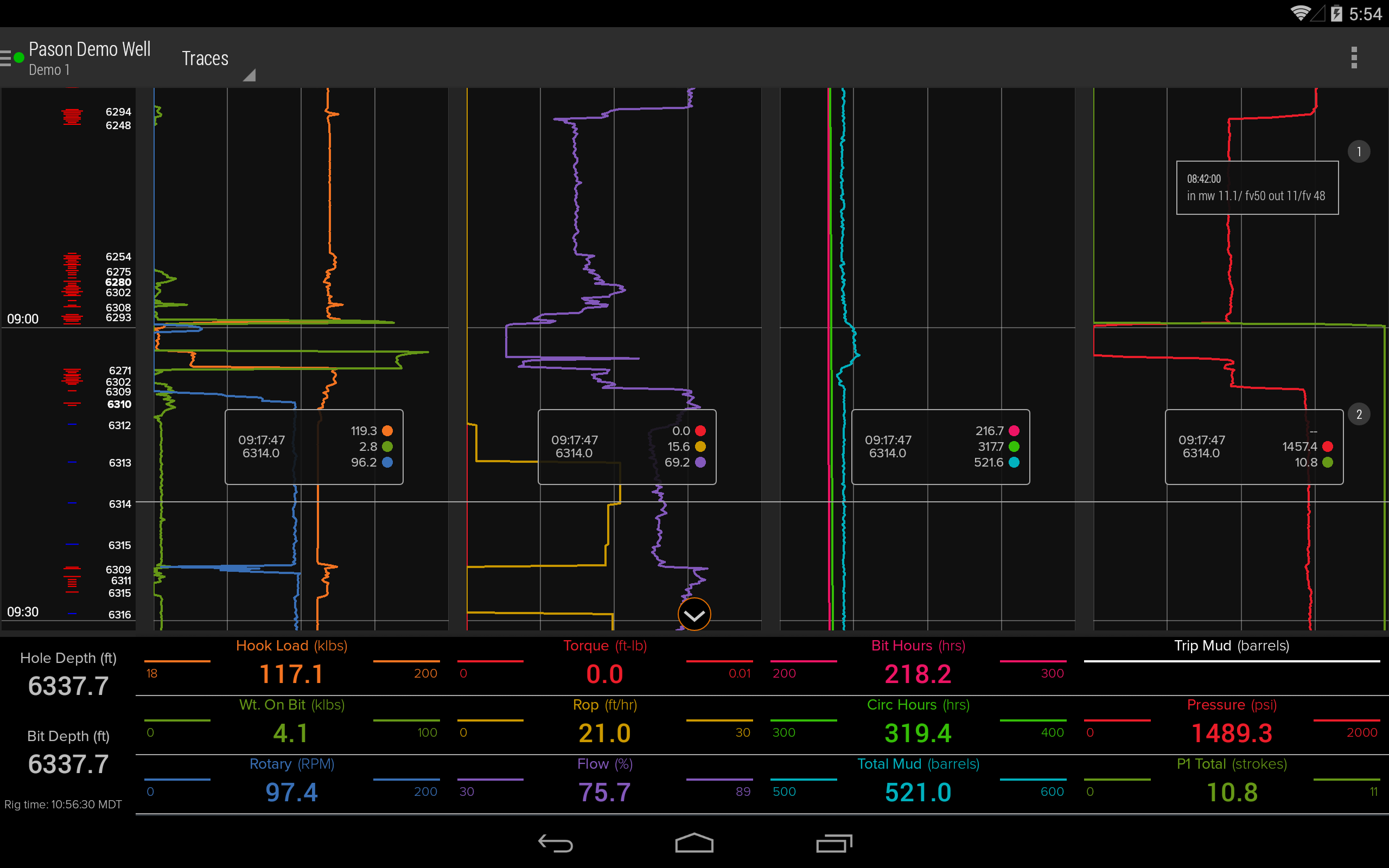The image size is (1389, 868).
Task: Tap the round down-chevron button
Action: click(x=694, y=614)
